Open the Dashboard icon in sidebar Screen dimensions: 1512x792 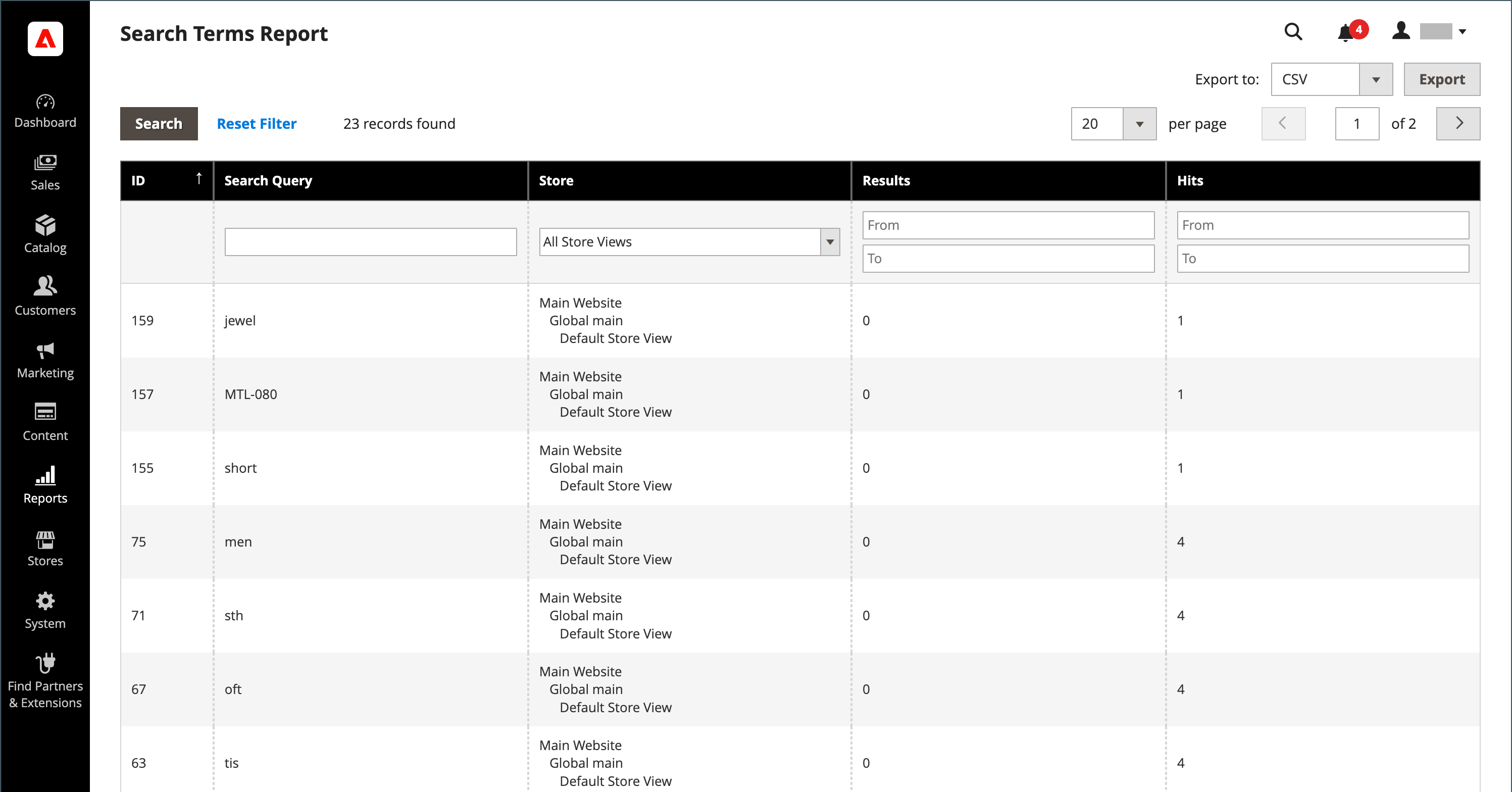(x=45, y=103)
